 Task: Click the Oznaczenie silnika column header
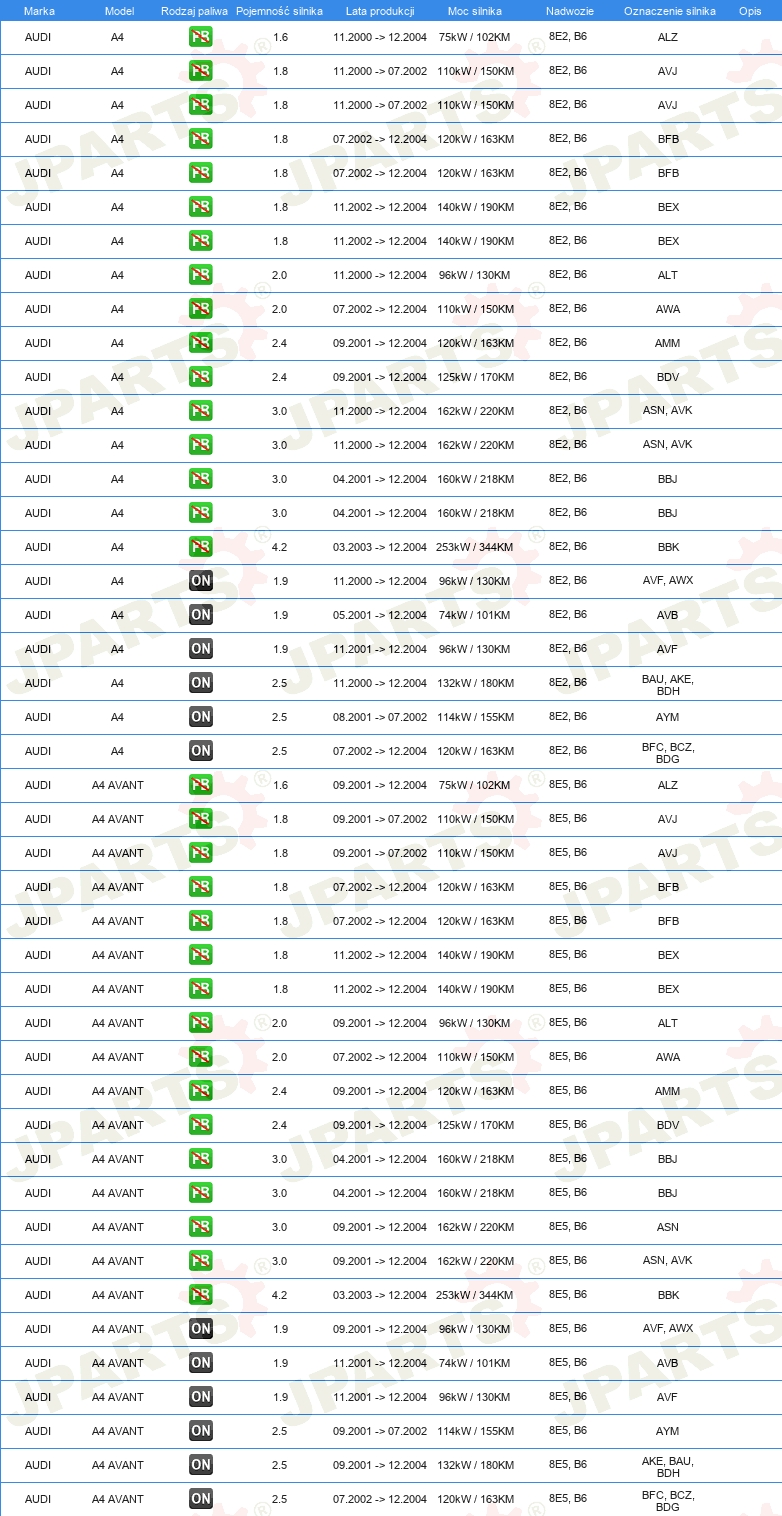coord(669,11)
